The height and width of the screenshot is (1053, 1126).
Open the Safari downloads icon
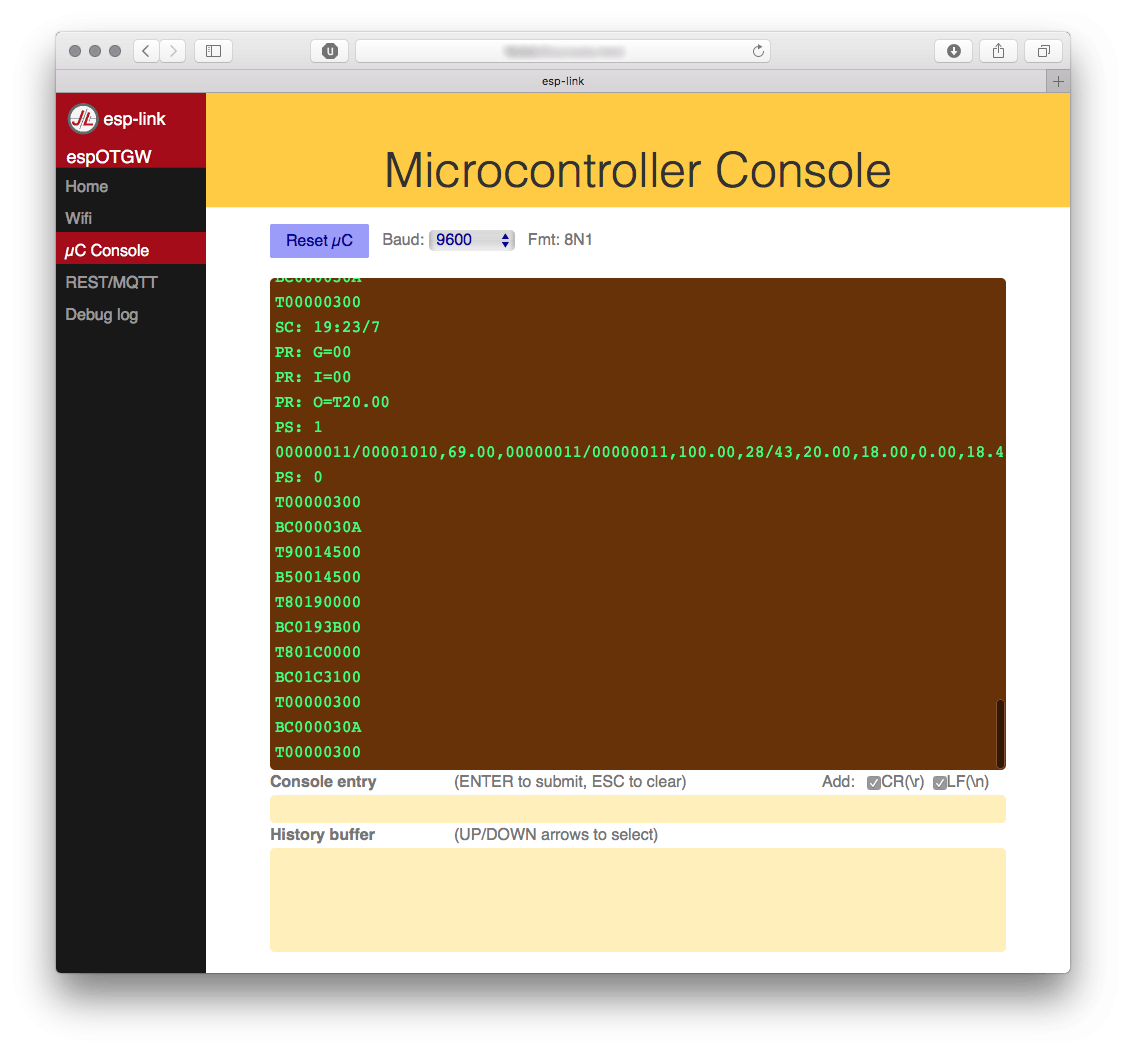tap(953, 51)
